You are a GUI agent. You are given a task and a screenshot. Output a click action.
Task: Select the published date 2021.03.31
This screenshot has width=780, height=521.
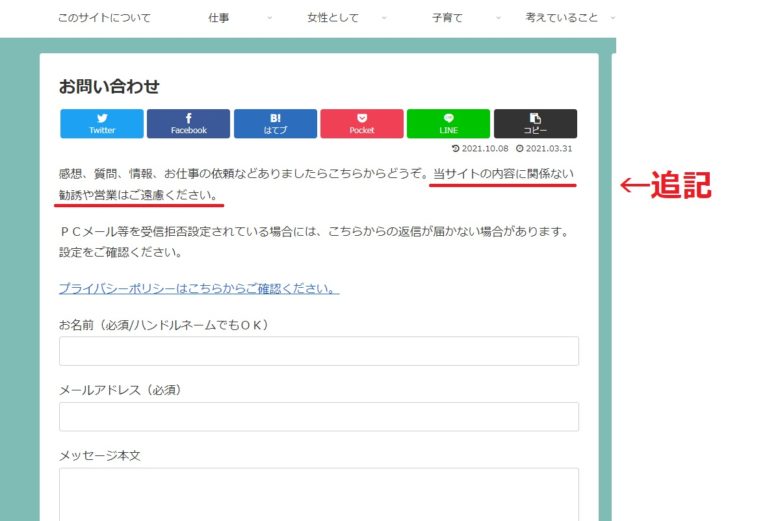tap(549, 148)
